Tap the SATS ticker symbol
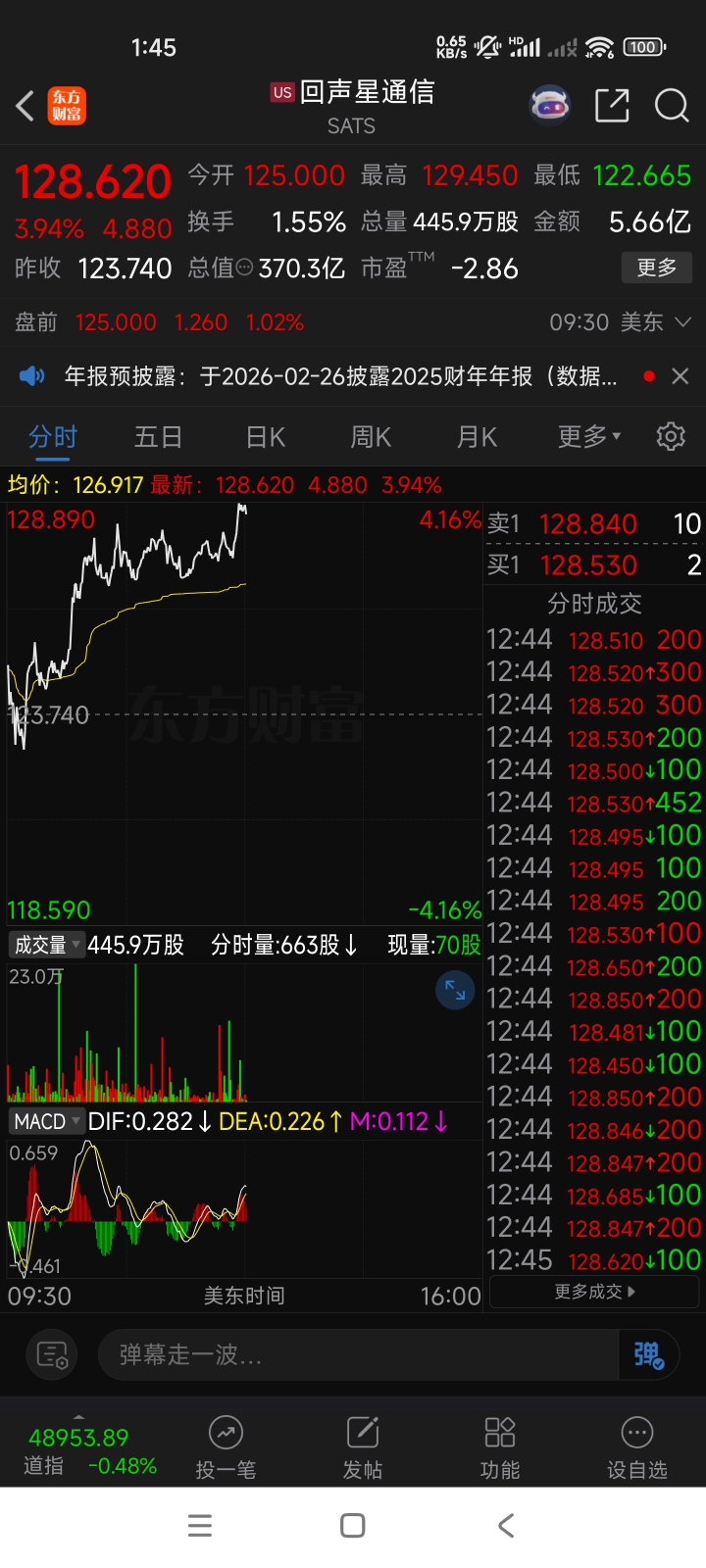 (351, 126)
